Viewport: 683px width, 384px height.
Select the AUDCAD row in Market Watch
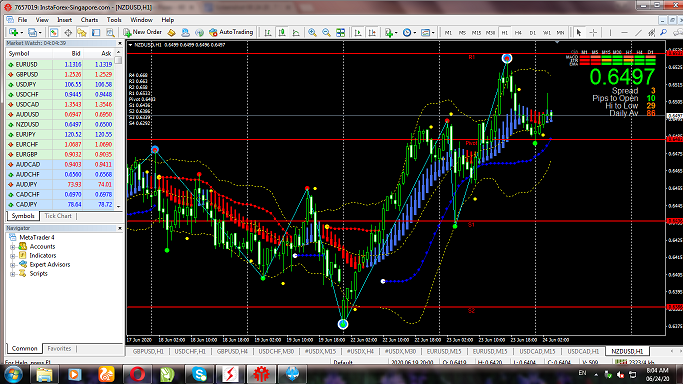(60, 165)
